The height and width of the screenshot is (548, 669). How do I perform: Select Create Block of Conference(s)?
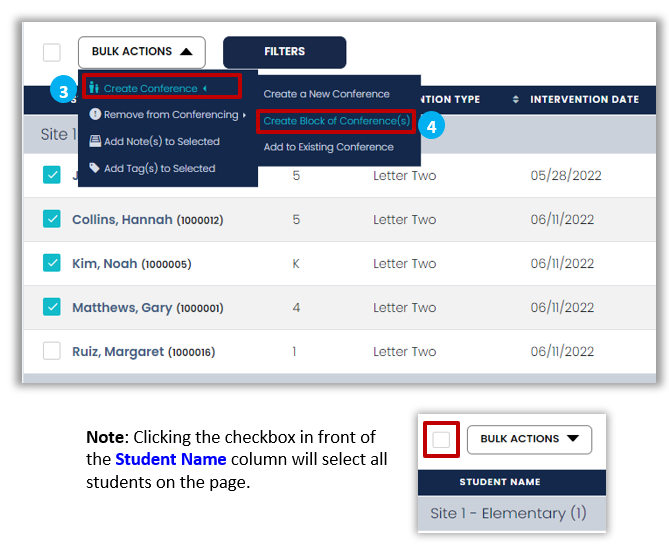click(x=336, y=121)
